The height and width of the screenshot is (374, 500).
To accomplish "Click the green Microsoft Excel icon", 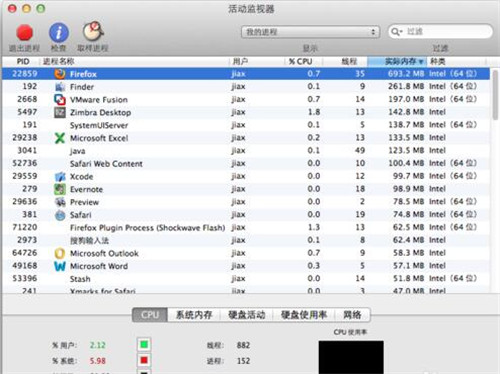I will click(60, 138).
